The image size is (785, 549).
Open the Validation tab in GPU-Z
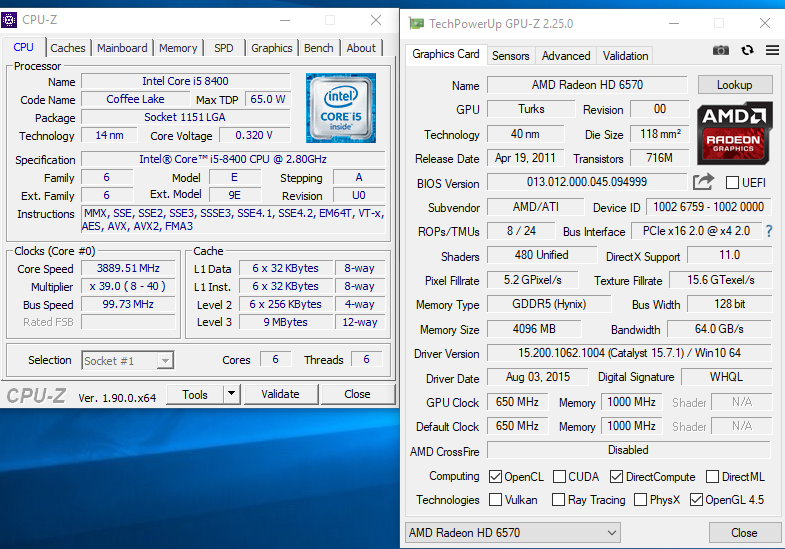pyautogui.click(x=625, y=56)
